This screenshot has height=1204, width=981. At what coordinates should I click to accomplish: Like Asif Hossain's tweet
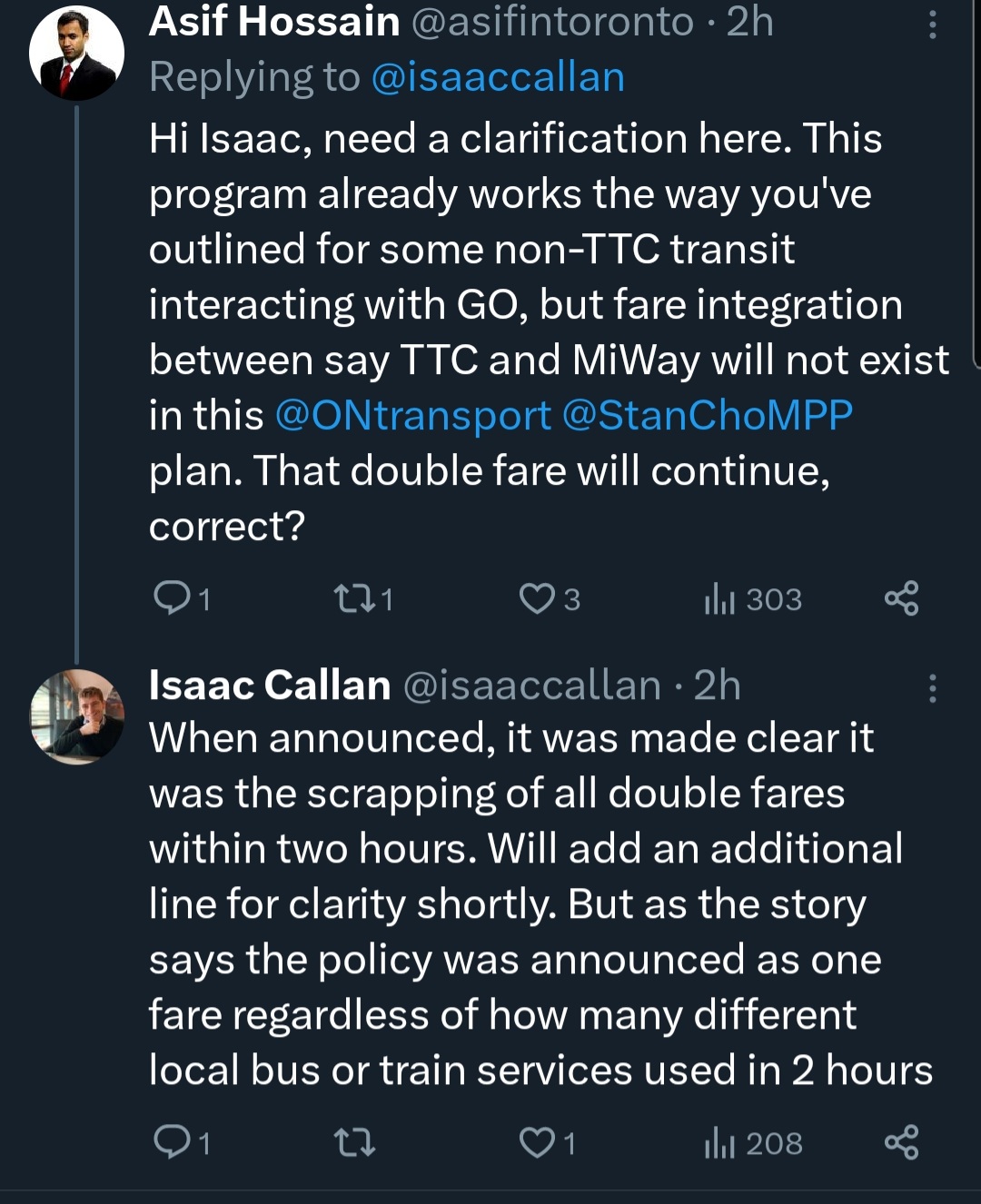537,598
